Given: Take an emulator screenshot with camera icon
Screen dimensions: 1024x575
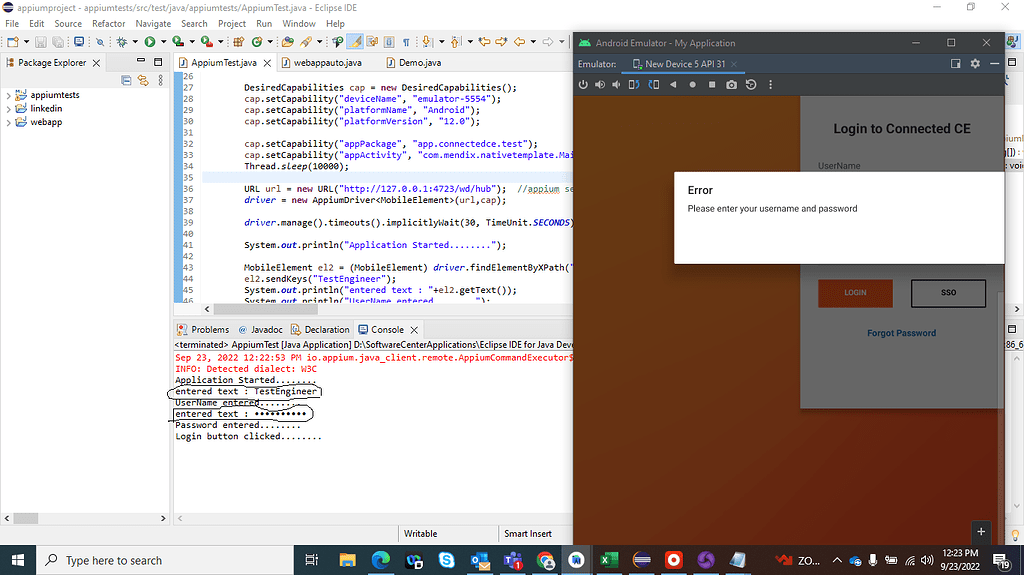Looking at the screenshot, I should [731, 85].
